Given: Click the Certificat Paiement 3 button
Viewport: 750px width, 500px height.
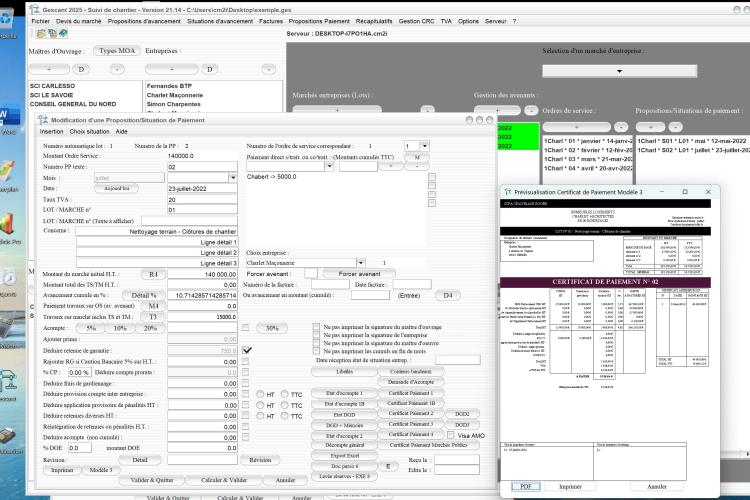Looking at the screenshot, I should point(410,424).
